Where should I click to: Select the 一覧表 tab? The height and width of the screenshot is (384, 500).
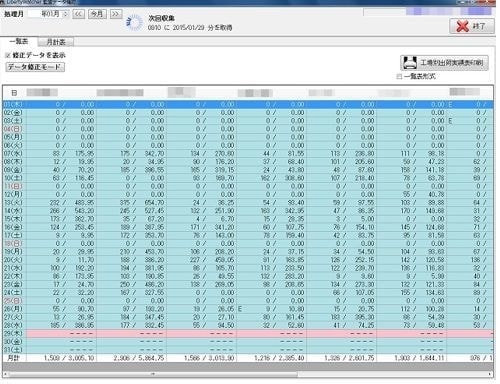point(19,41)
